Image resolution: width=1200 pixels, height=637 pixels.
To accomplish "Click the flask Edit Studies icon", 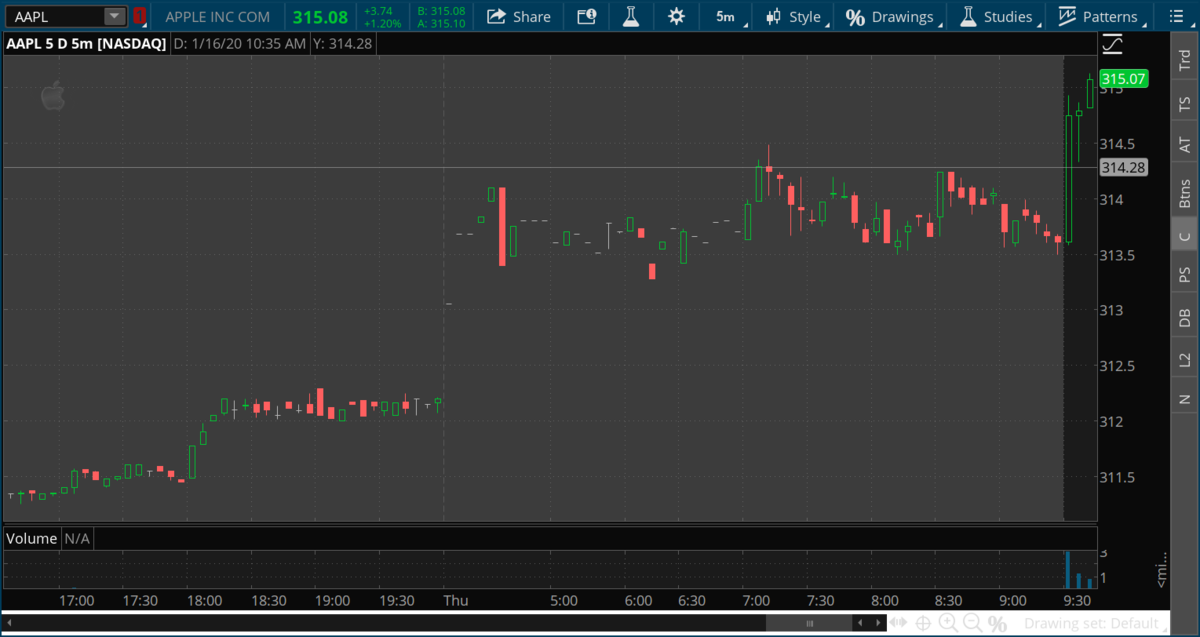I will tap(630, 16).
